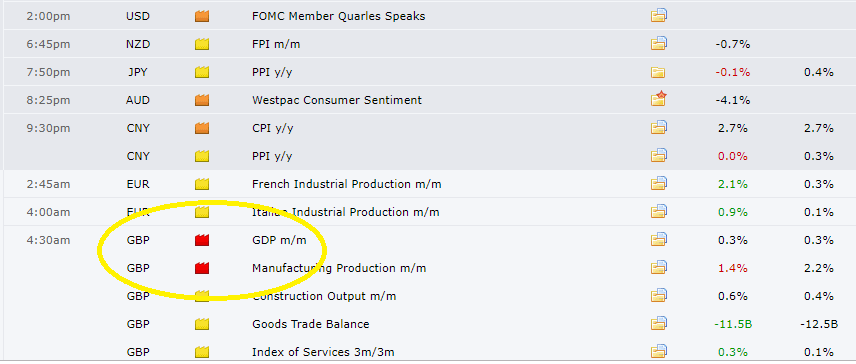The width and height of the screenshot is (856, 364).
Task: Click the -11.5B Goods Trade Balance actual value
Action: [x=733, y=324]
